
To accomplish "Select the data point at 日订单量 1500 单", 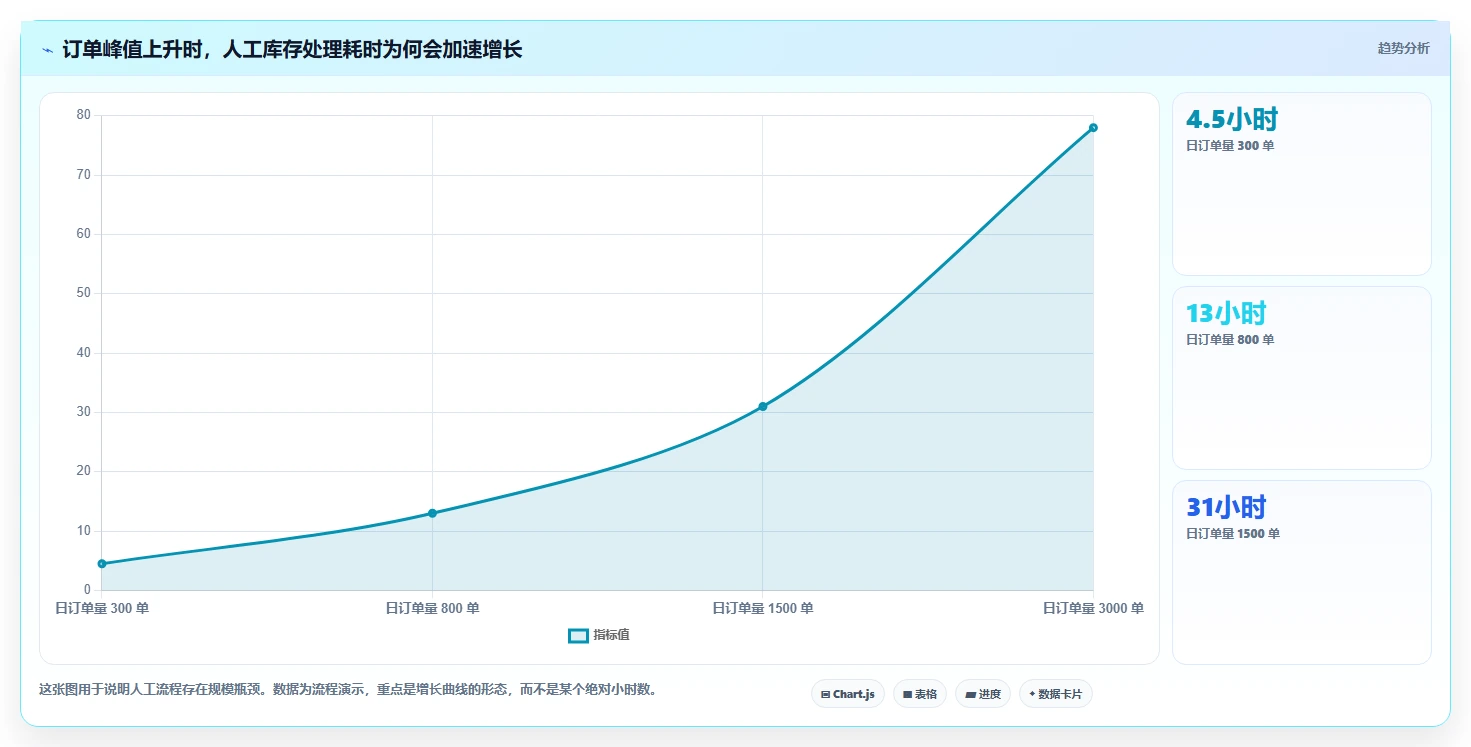I will (762, 406).
